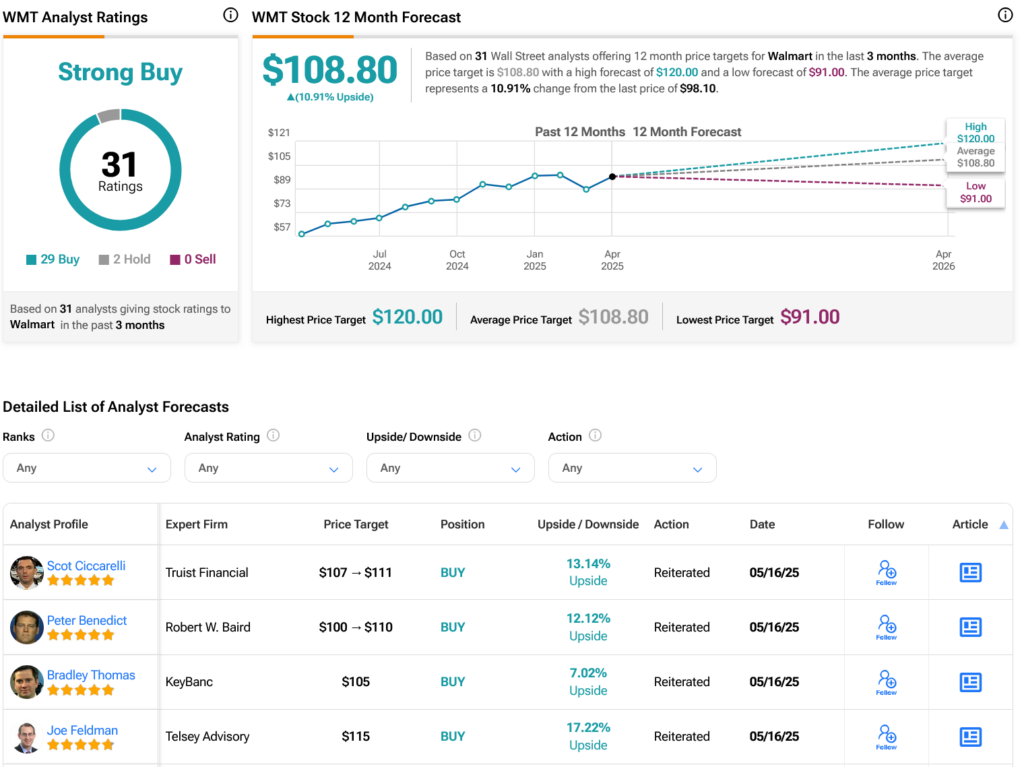The height and width of the screenshot is (767, 1024).
Task: Click the BUY position in Truist Financial row
Action: coord(453,572)
